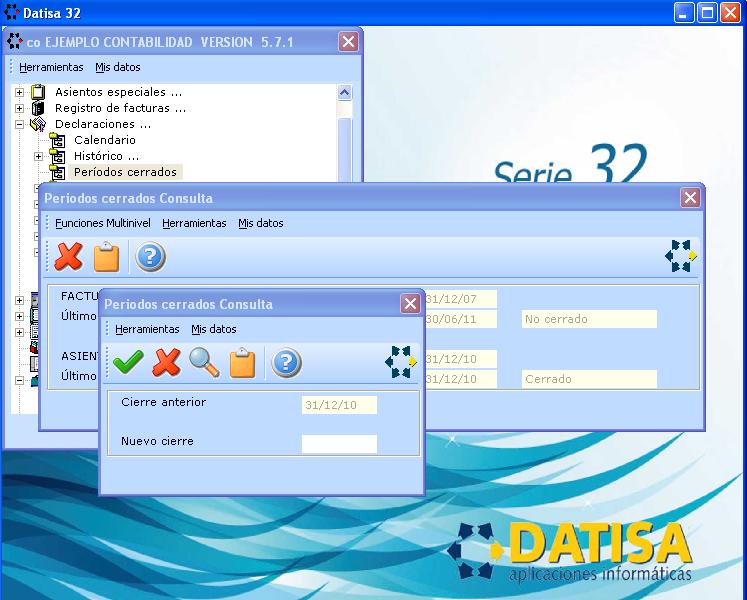Image resolution: width=747 pixels, height=600 pixels.
Task: Click the 30/06/11 date field
Action: tap(461, 319)
